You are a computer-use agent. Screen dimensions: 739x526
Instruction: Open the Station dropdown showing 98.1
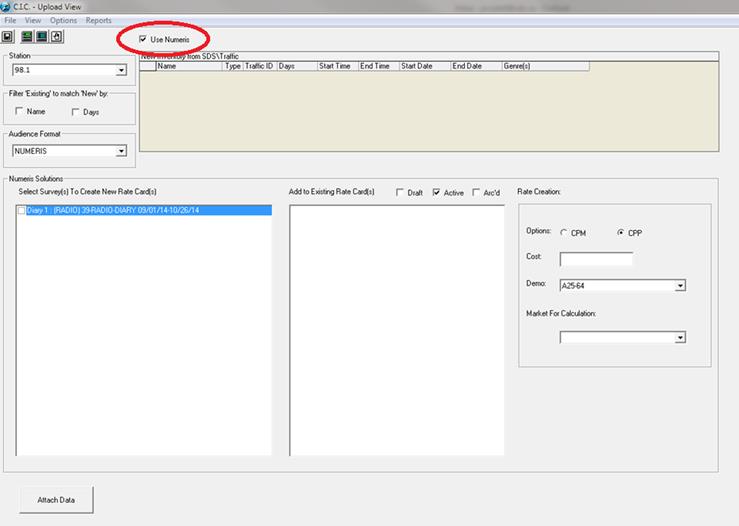click(121, 70)
